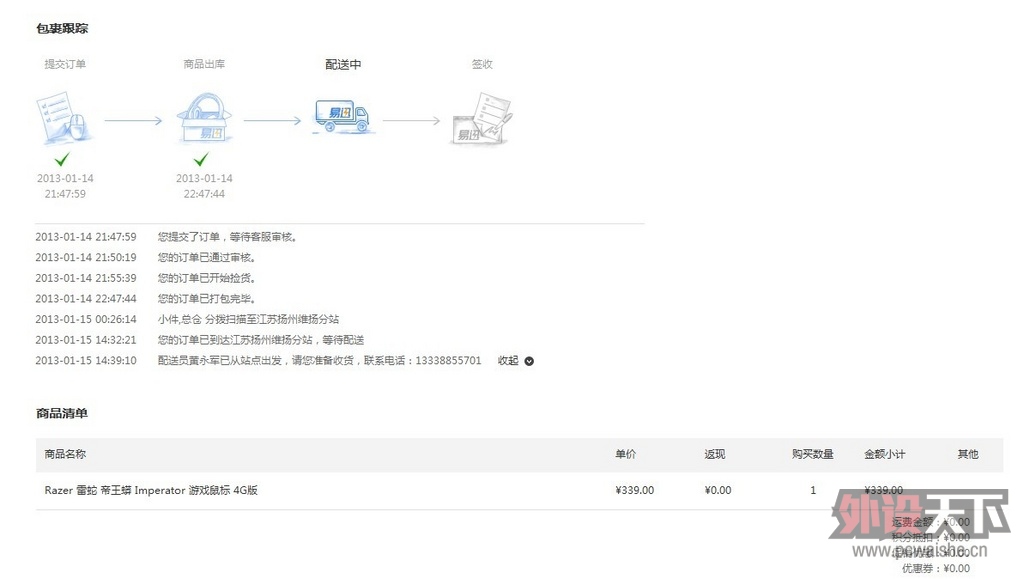Click the submit-order document icon
Viewport: 1024px width, 579px height.
[65, 117]
